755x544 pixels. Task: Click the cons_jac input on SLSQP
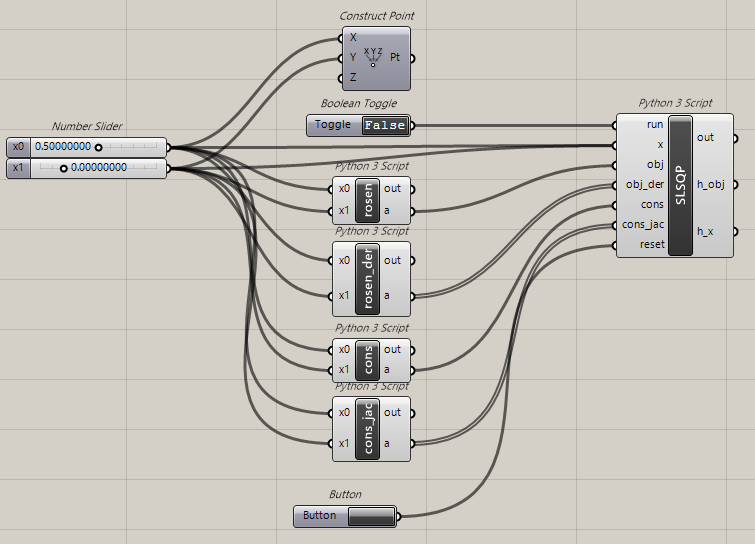pos(642,224)
